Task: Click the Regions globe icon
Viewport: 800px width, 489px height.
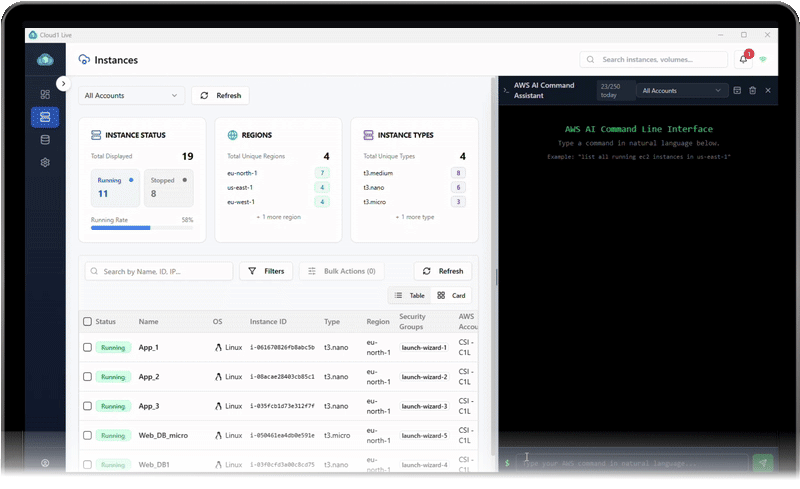Action: [x=232, y=135]
